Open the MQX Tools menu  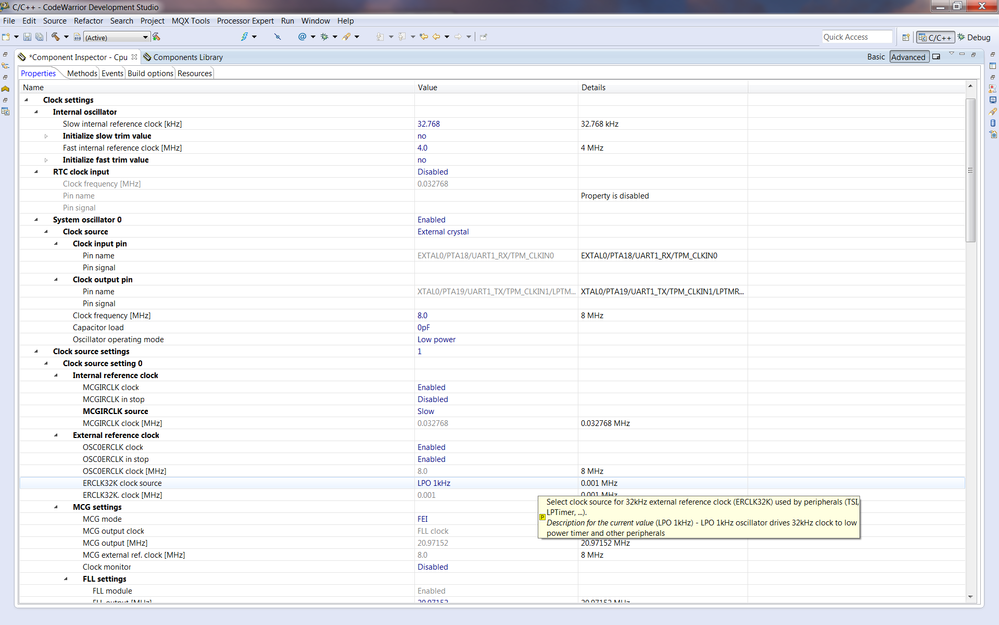tap(190, 21)
